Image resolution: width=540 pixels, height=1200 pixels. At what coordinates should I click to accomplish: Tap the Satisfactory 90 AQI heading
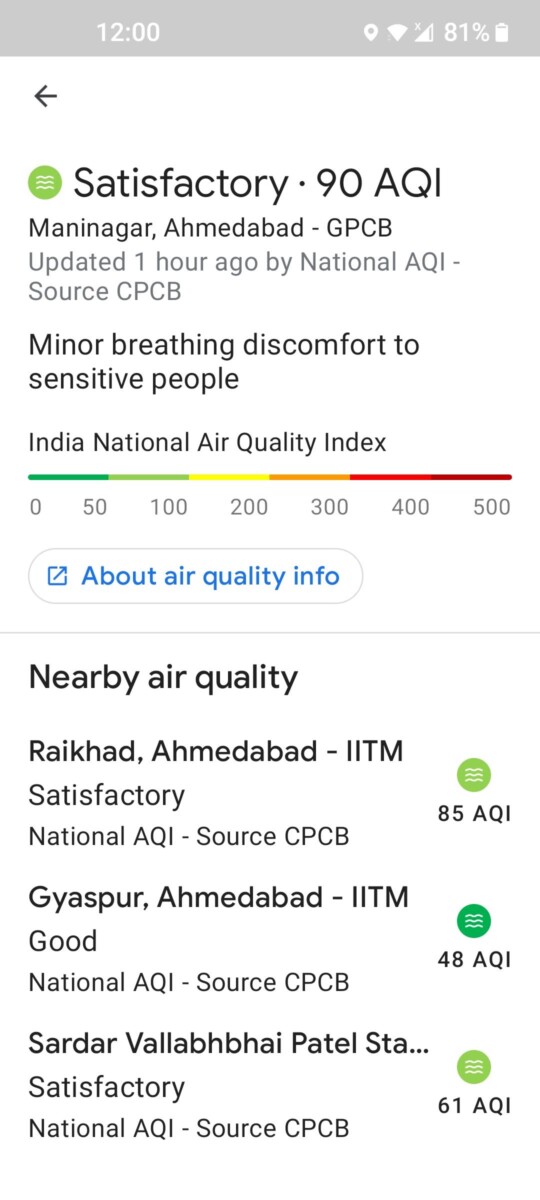pyautogui.click(x=257, y=184)
